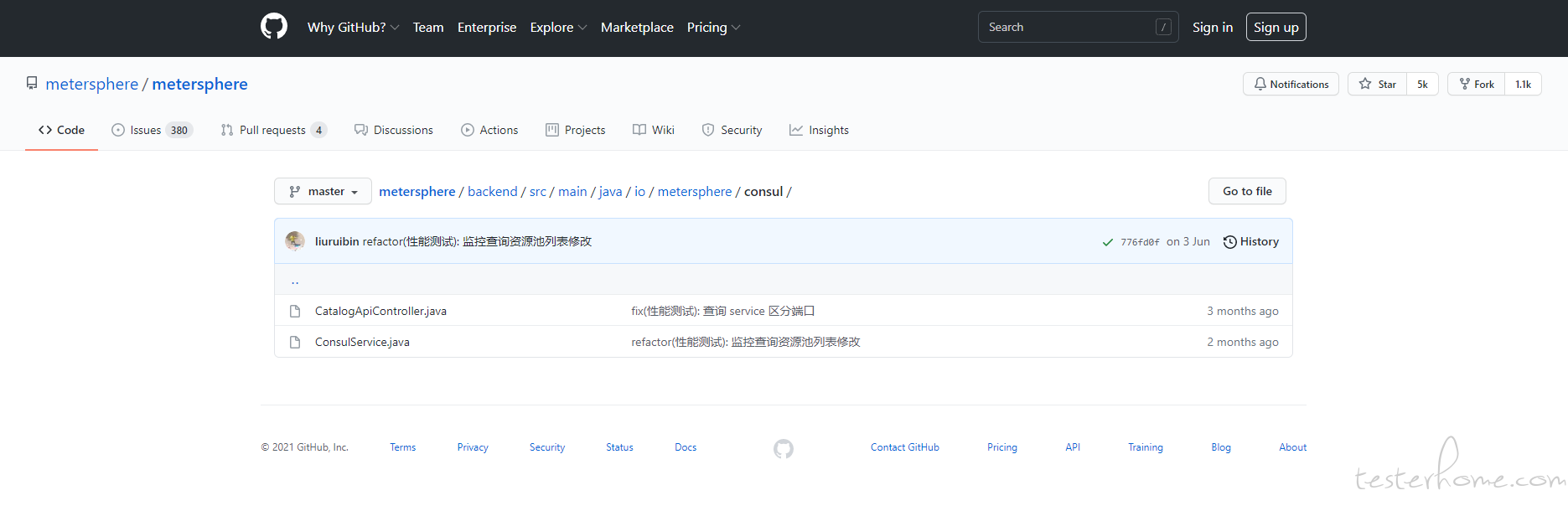Open CatalogApiController.java file
Viewport: 1568px width, 511px height.
(380, 311)
